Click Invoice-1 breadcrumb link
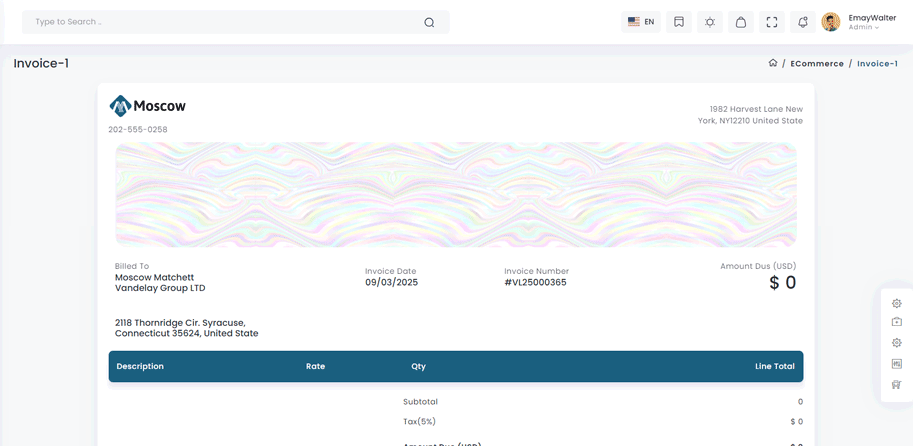 (877, 64)
